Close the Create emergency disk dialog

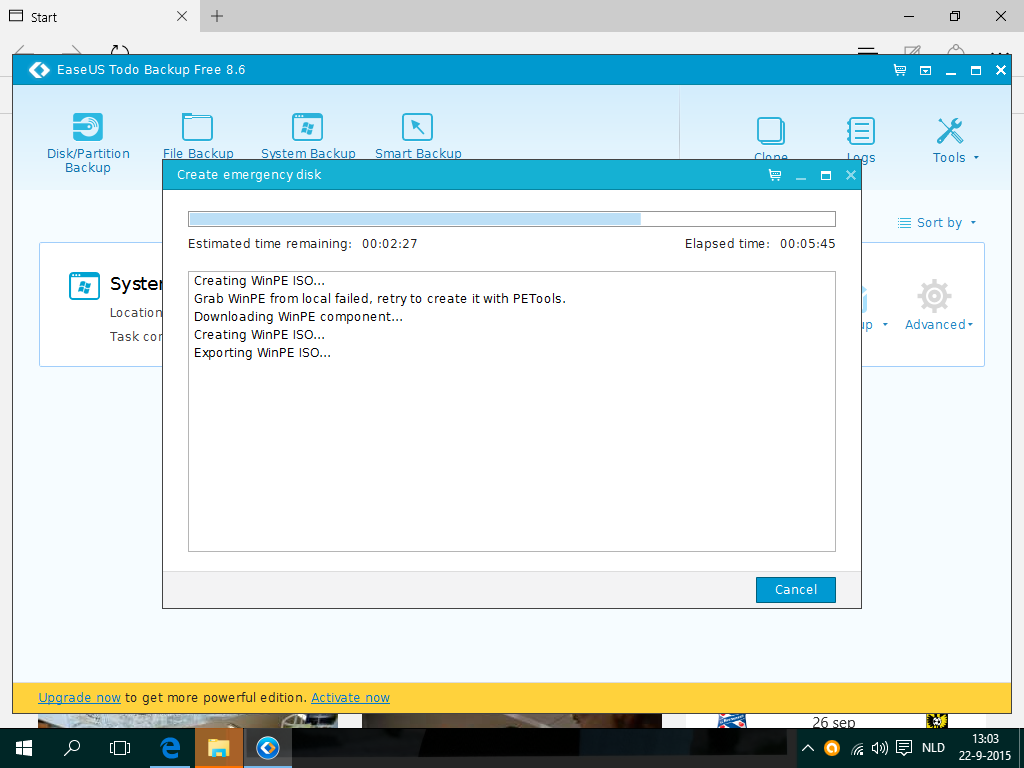[850, 175]
